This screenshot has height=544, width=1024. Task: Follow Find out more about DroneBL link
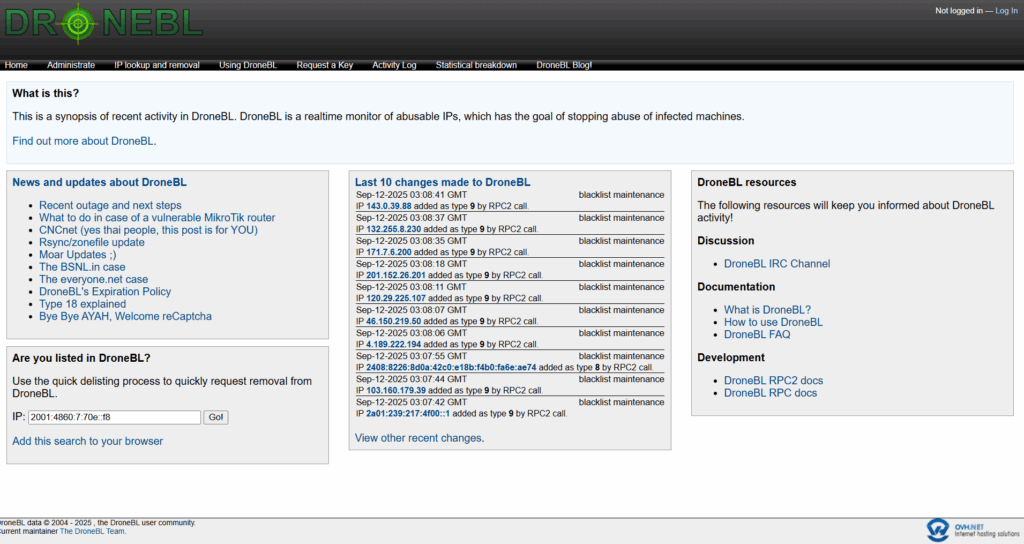84,141
